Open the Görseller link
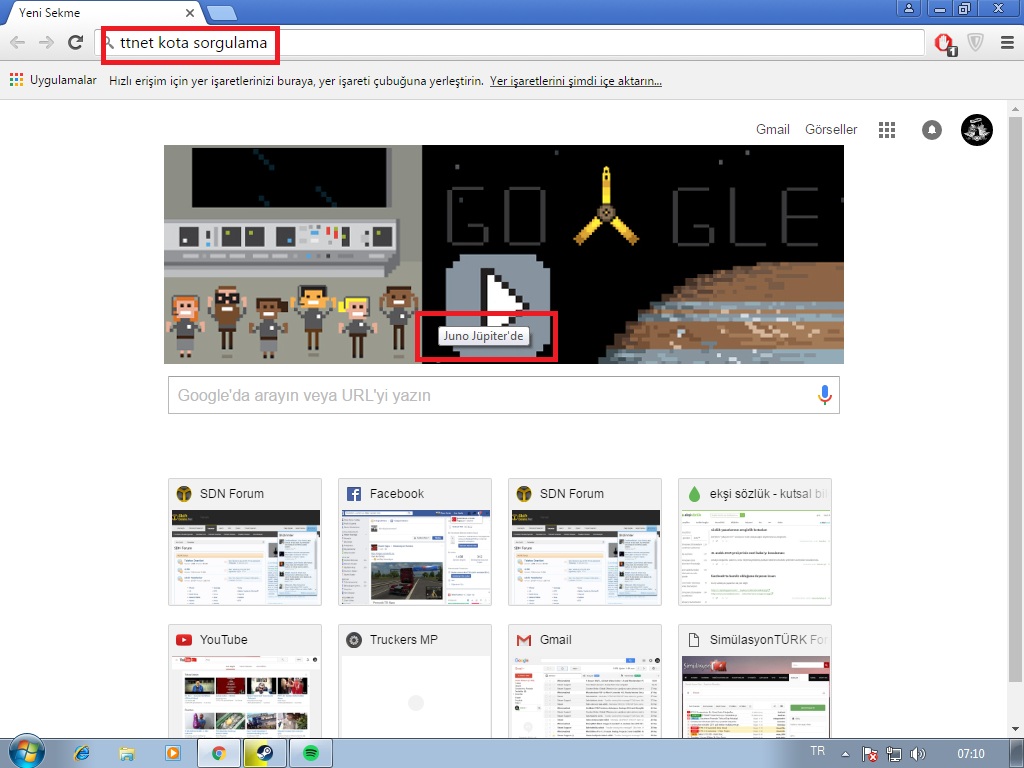1024x768 pixels. (831, 129)
